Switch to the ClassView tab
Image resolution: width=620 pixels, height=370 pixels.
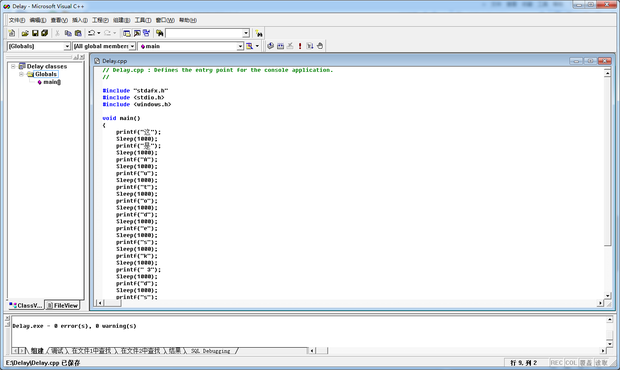[26, 306]
